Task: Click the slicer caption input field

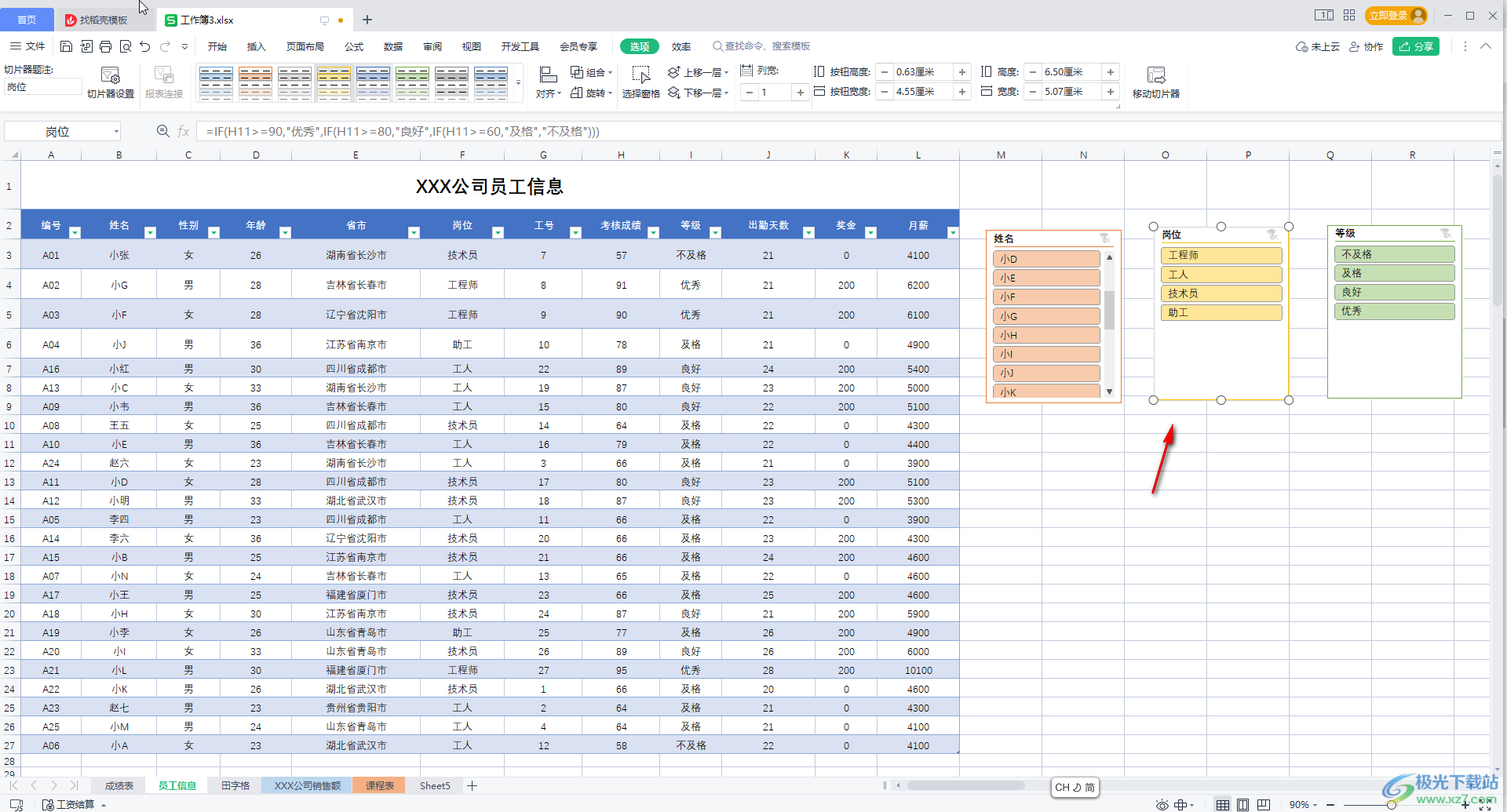Action: coord(42,87)
